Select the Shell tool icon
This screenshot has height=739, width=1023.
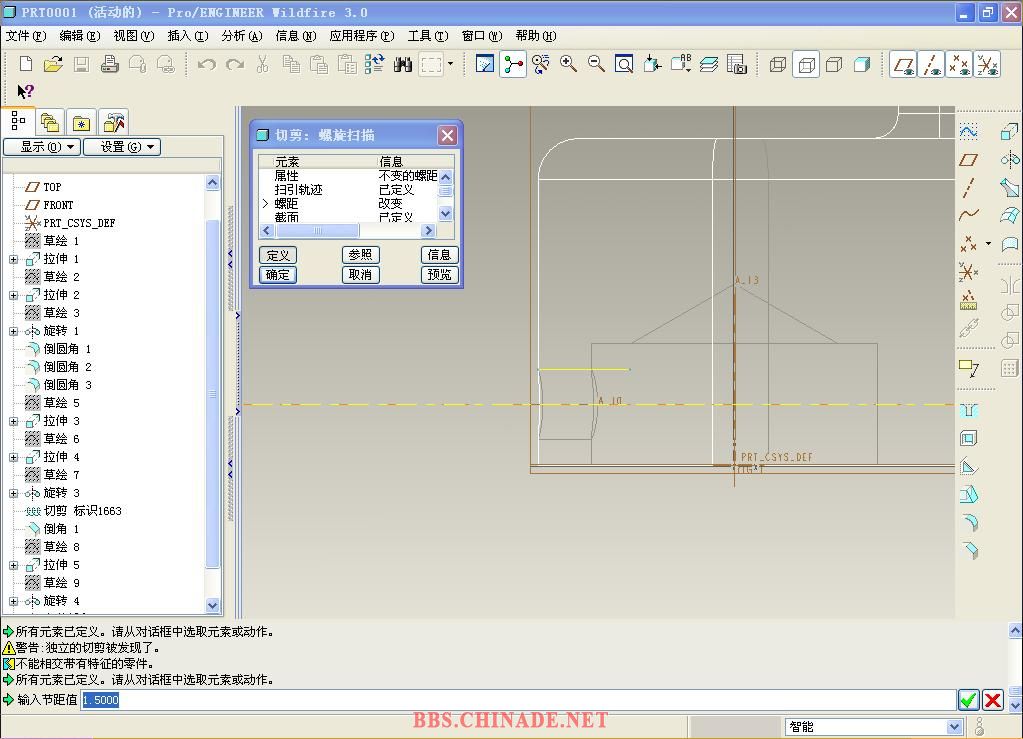pyautogui.click(x=969, y=438)
